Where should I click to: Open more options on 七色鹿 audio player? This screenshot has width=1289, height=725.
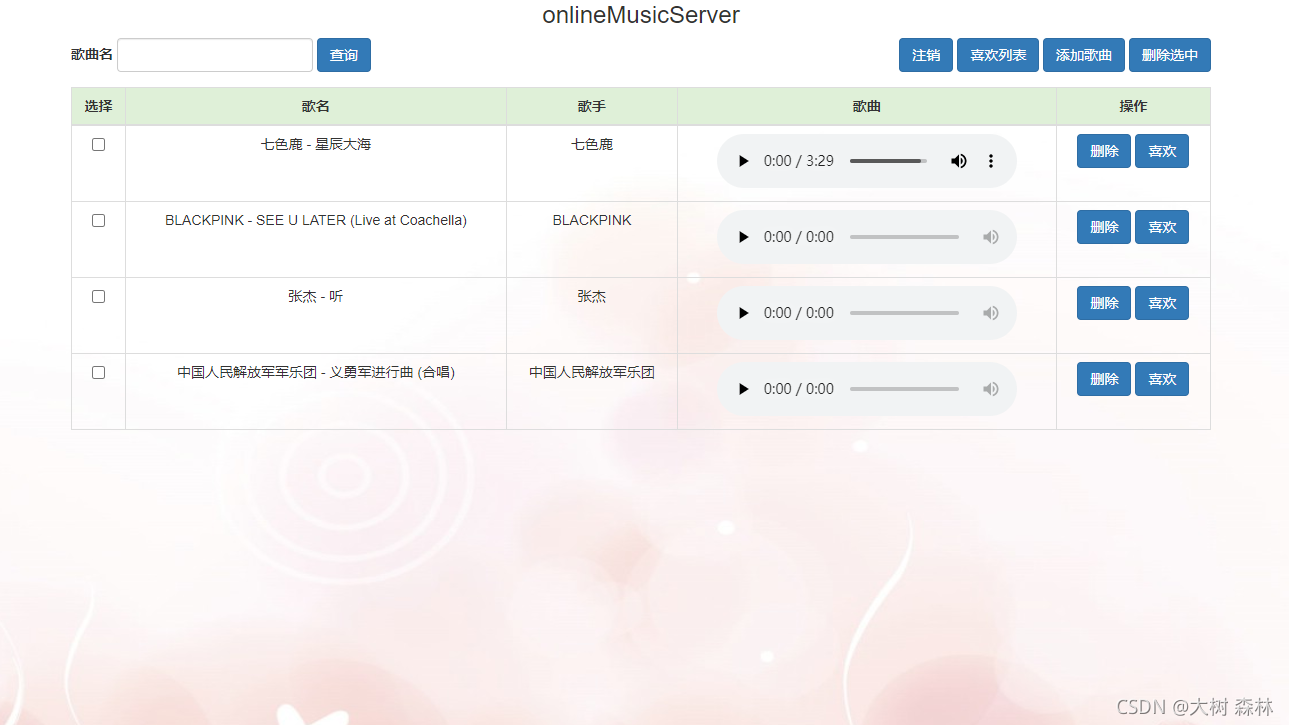pyautogui.click(x=991, y=161)
